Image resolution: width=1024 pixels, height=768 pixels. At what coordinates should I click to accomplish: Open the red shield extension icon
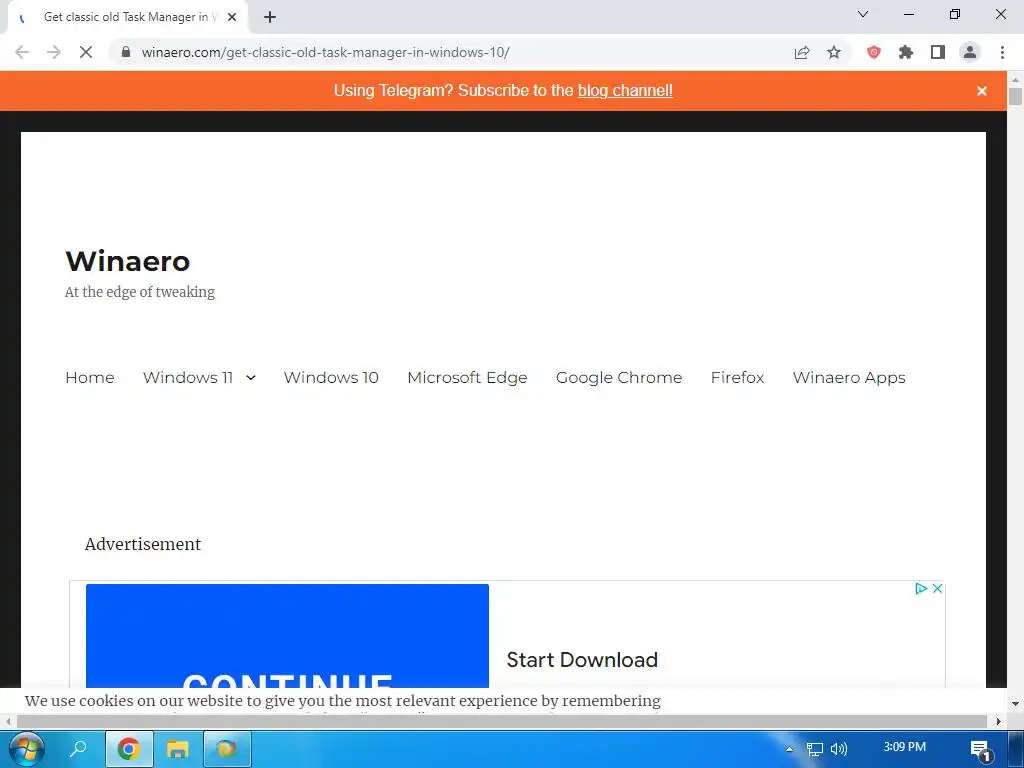873,52
